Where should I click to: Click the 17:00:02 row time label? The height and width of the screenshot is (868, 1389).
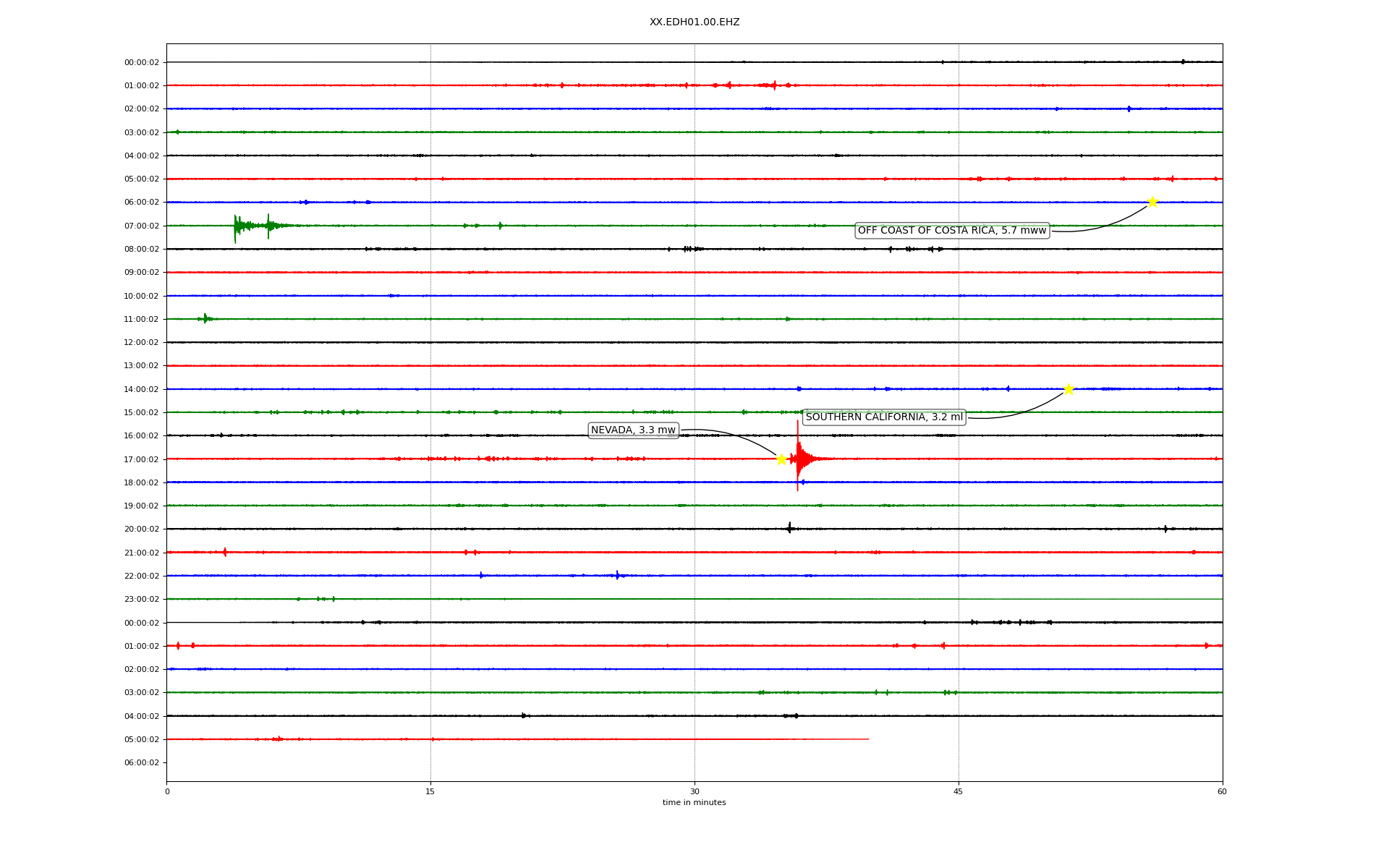tap(141, 459)
